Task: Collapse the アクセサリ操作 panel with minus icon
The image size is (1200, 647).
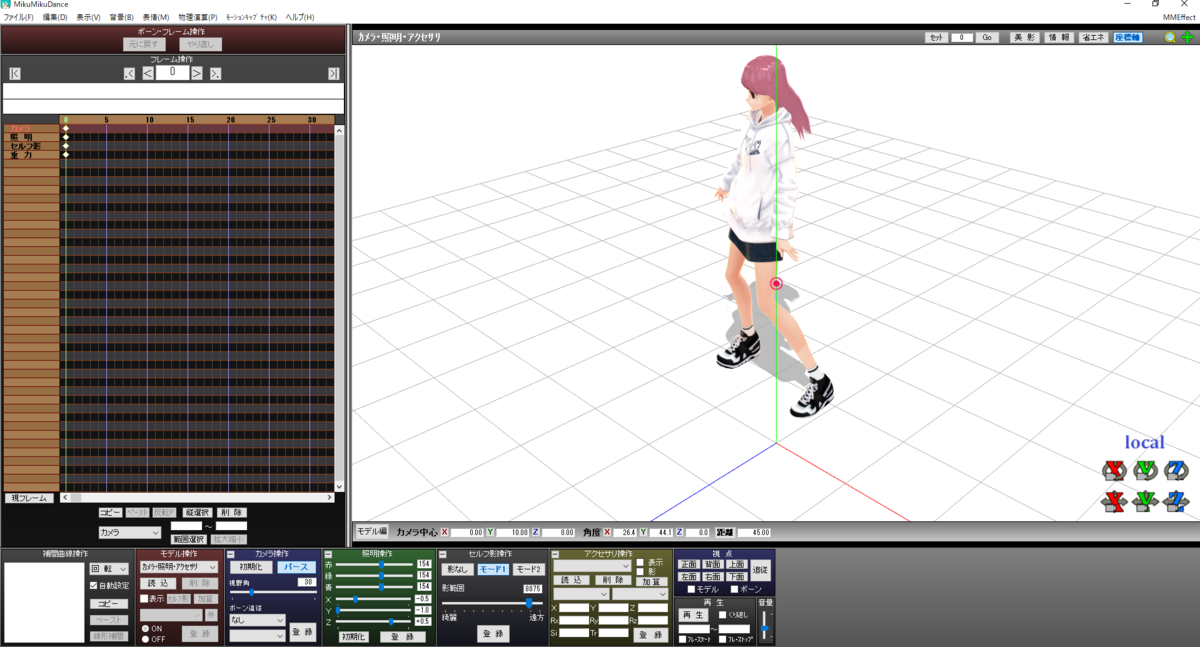Action: (554, 554)
